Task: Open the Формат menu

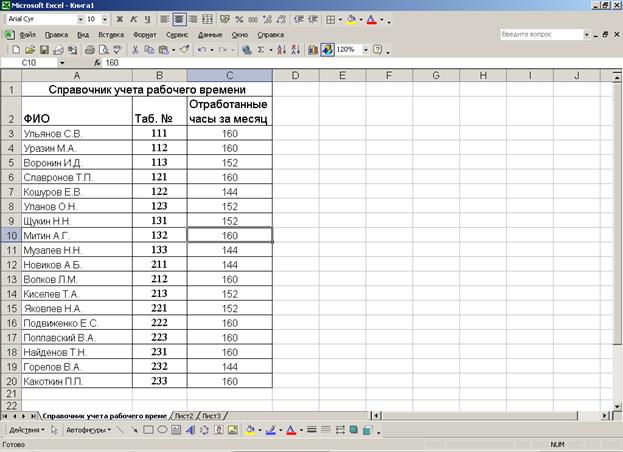Action: pos(144,34)
